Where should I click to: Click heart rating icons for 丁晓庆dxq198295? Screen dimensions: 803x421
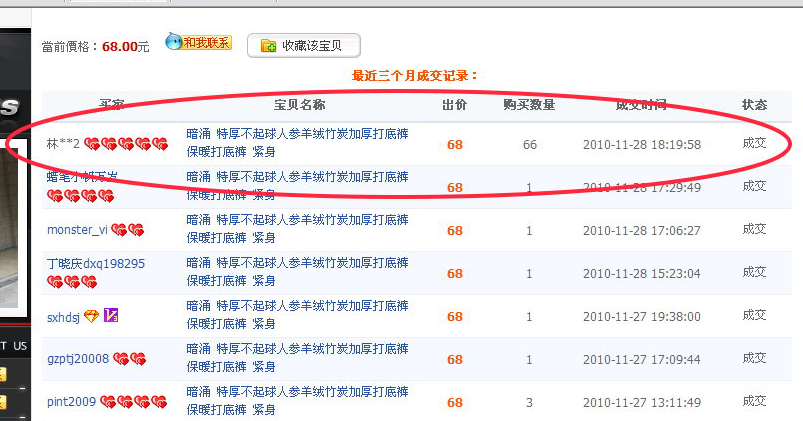(x=72, y=282)
